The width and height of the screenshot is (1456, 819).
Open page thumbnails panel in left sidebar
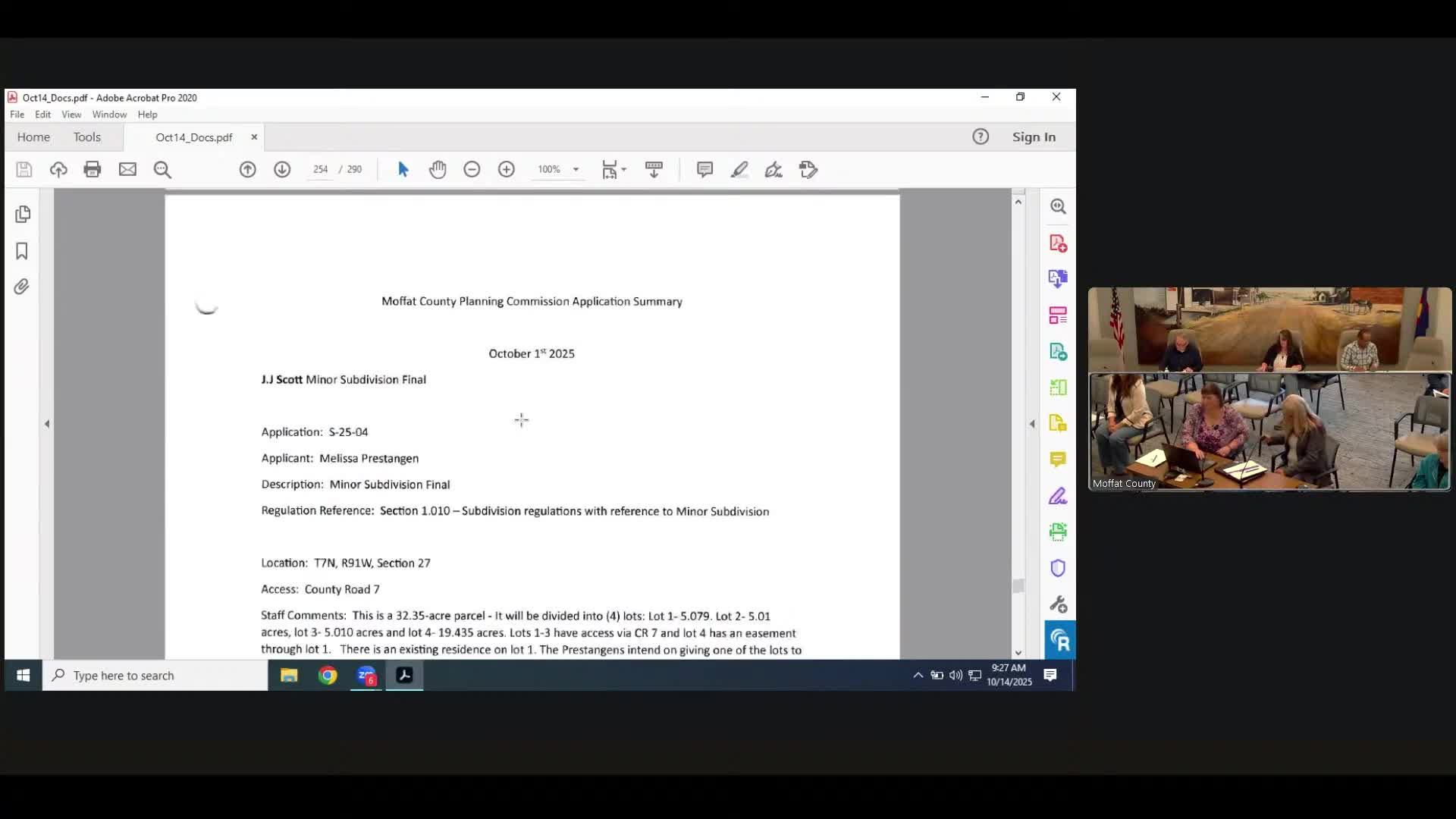point(23,215)
